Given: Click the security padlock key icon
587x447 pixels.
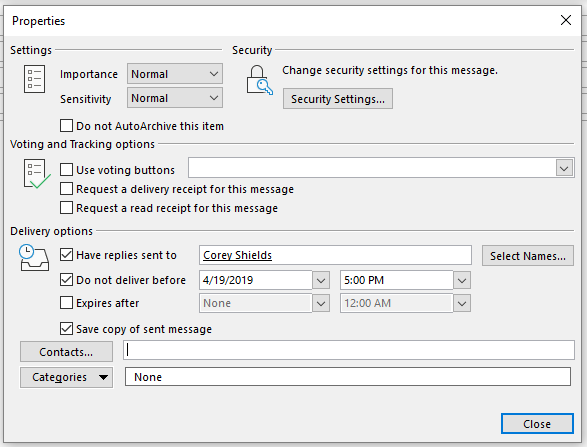Looking at the screenshot, I should [259, 80].
